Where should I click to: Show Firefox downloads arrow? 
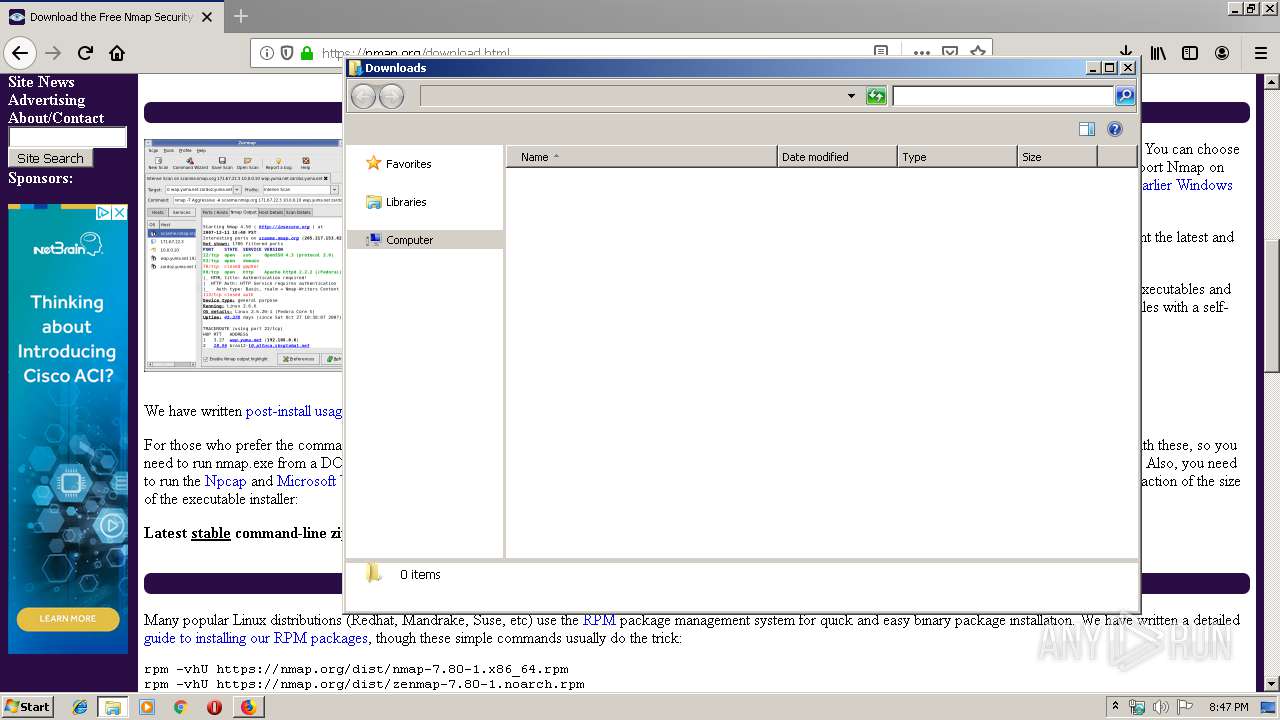[x=1126, y=53]
